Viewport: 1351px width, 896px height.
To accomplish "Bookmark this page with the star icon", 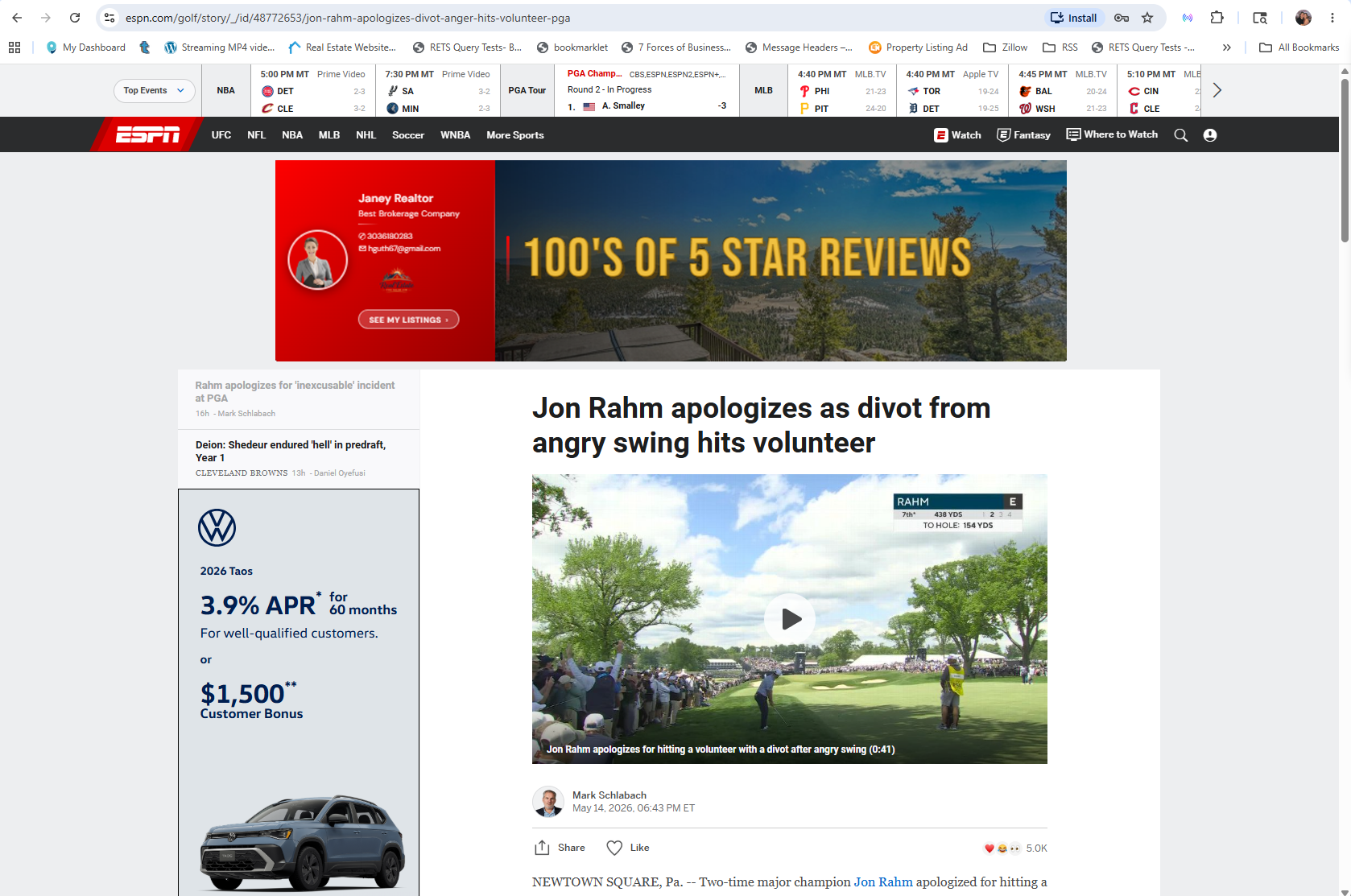I will (x=1147, y=18).
